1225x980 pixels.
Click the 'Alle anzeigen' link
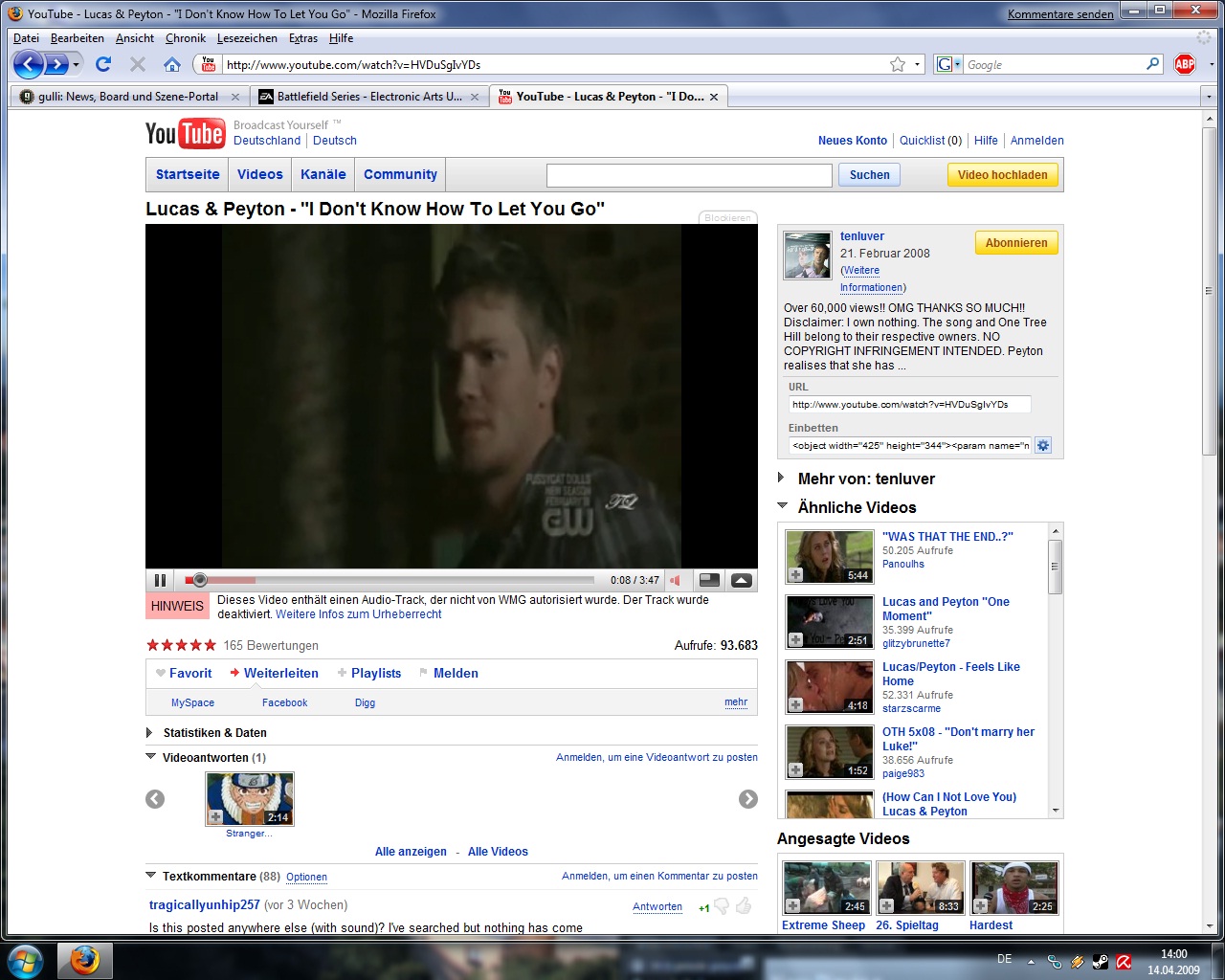[411, 851]
